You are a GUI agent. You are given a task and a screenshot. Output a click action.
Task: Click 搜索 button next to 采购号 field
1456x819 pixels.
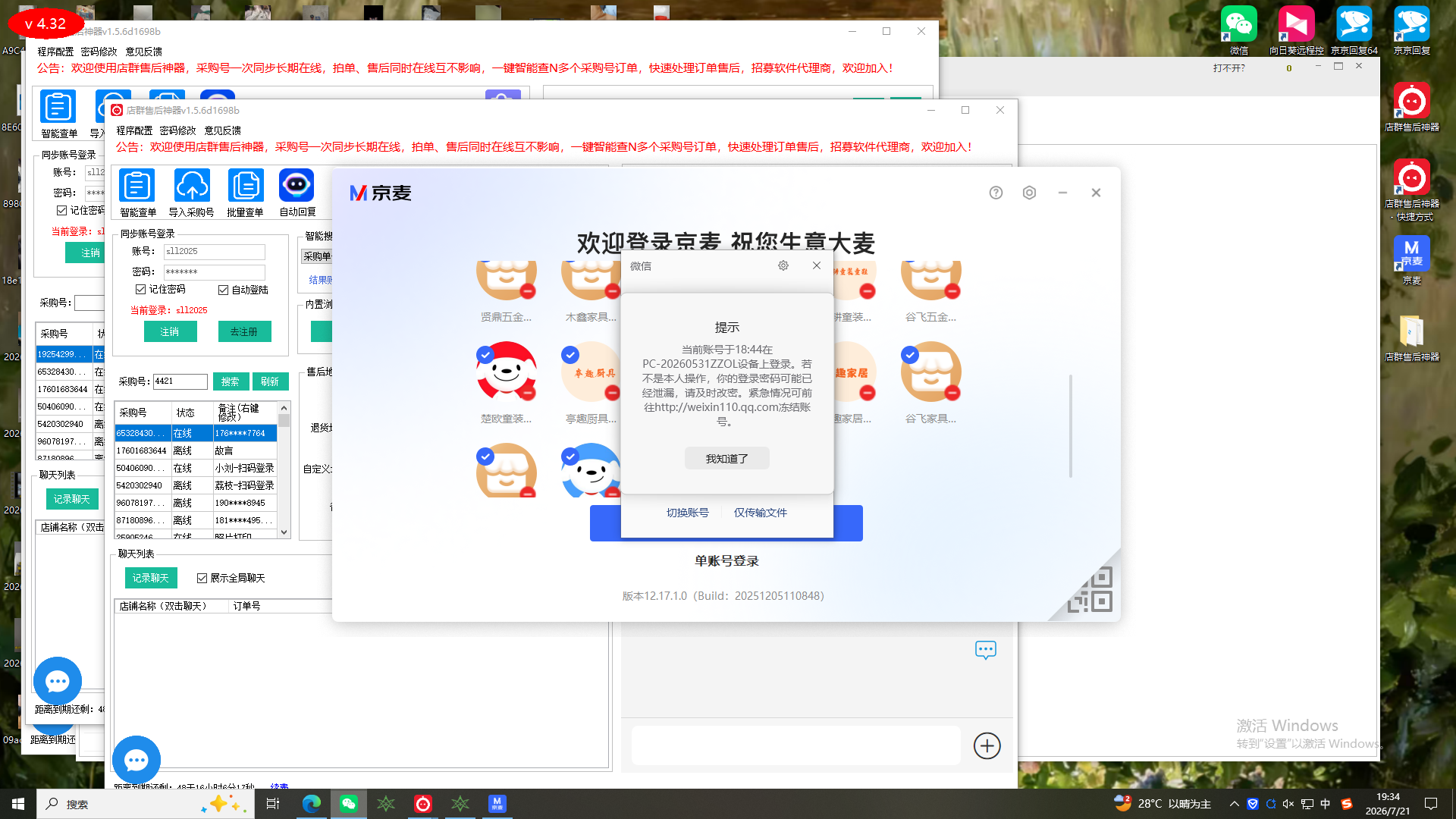[x=231, y=381]
